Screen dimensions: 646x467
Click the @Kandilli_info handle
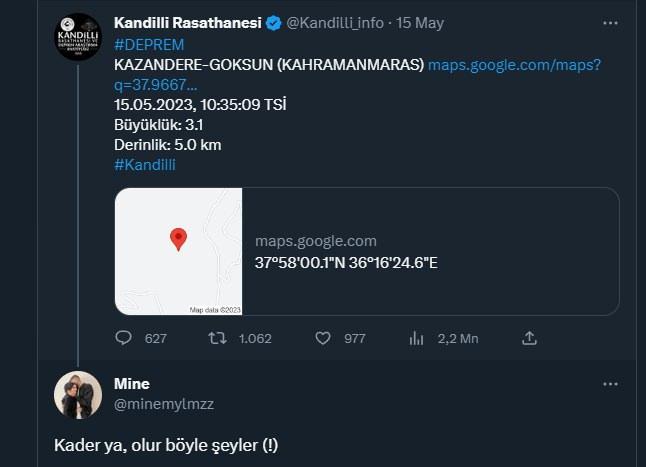click(335, 23)
